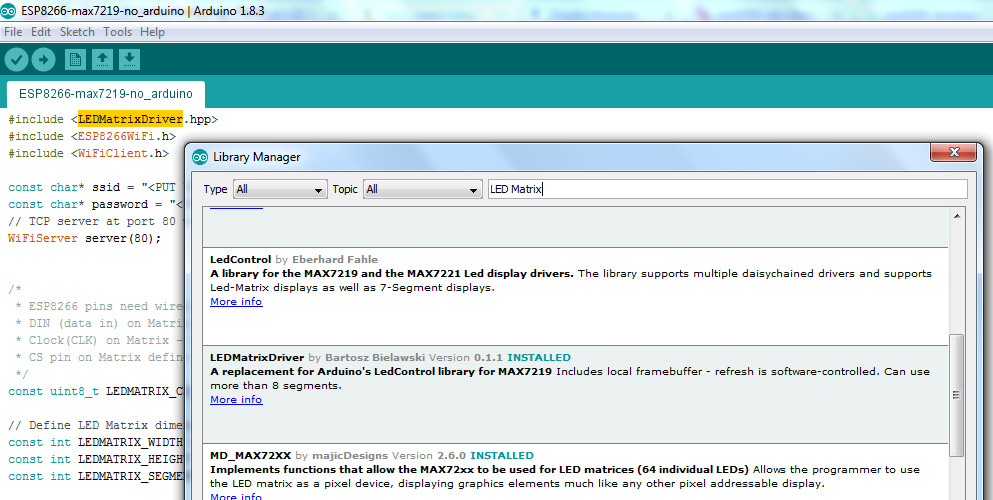Click Arduino logo in main title bar
This screenshot has height=500, width=993.
pos(8,10)
